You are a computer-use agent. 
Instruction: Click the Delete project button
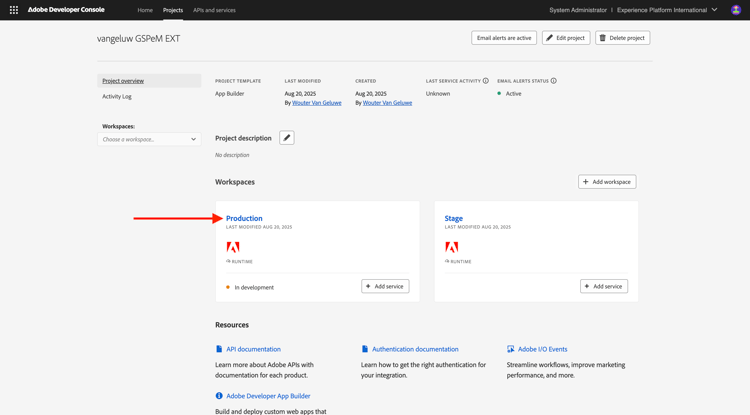tap(622, 38)
